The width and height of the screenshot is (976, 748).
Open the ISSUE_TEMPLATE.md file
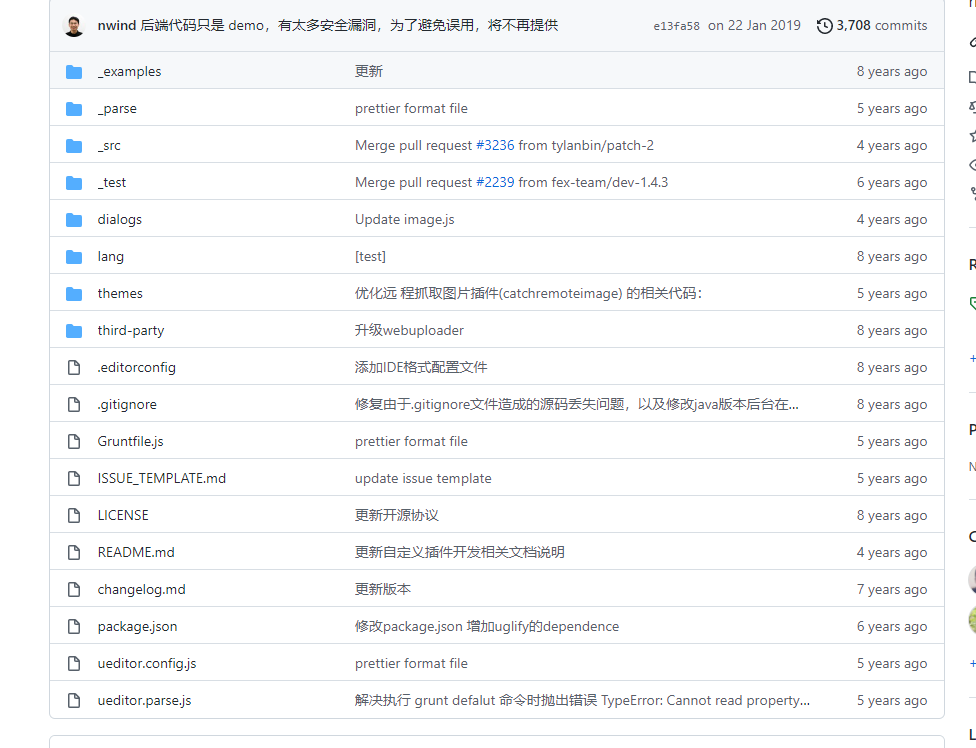pos(162,478)
